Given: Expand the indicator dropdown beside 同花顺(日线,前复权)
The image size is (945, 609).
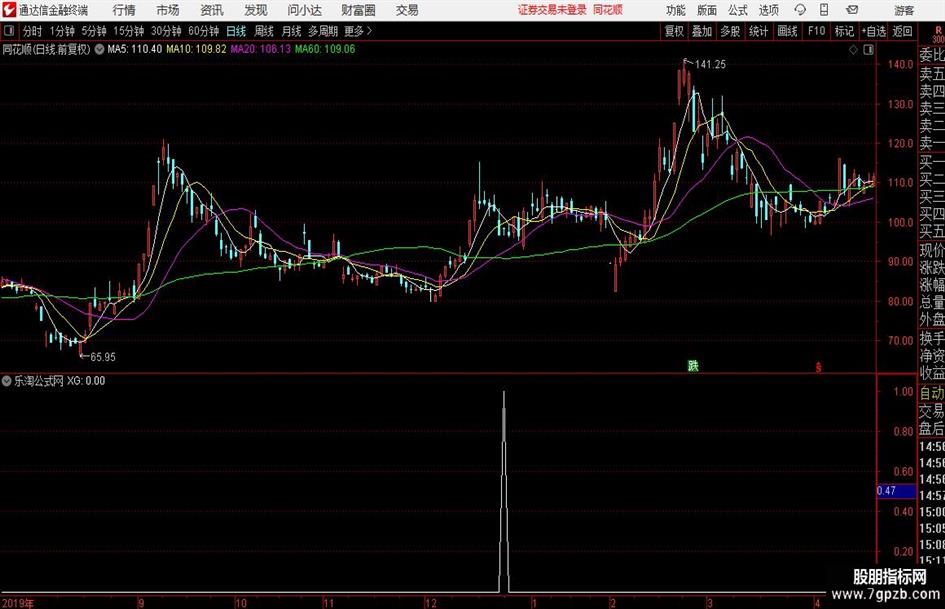Looking at the screenshot, I should (98, 49).
